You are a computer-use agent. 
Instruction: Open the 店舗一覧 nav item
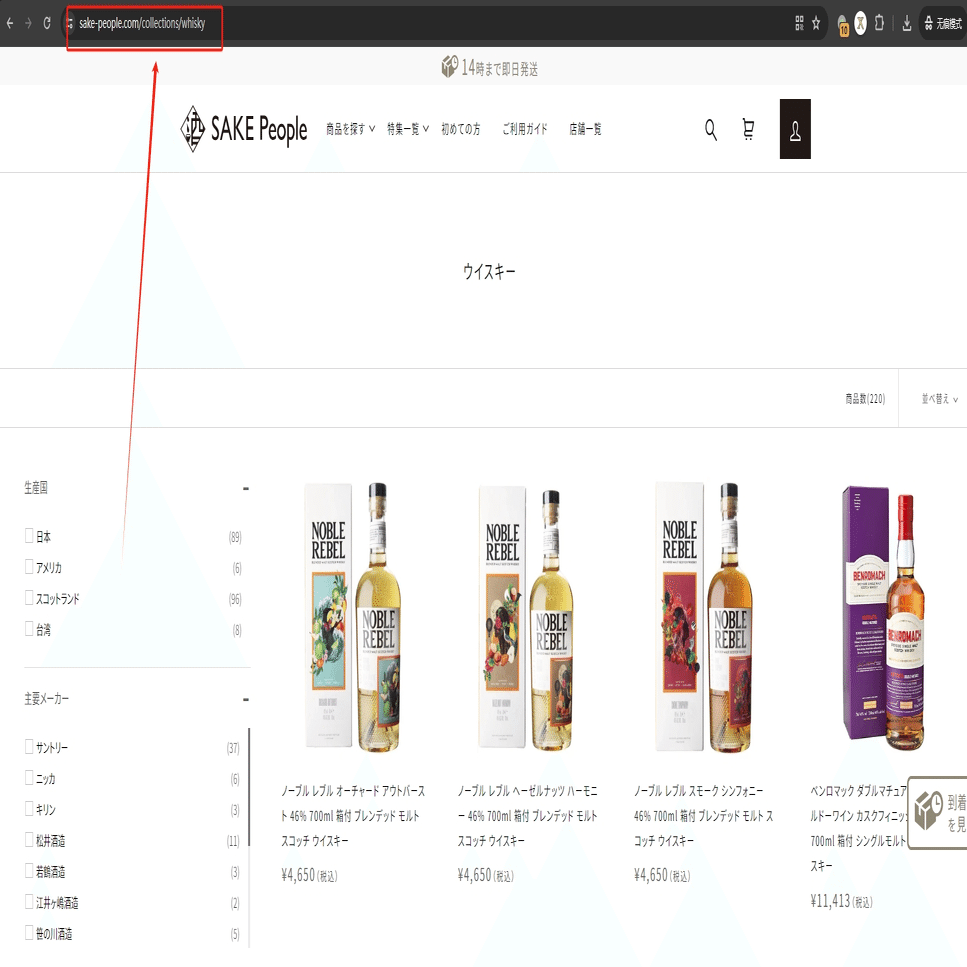[x=585, y=129]
